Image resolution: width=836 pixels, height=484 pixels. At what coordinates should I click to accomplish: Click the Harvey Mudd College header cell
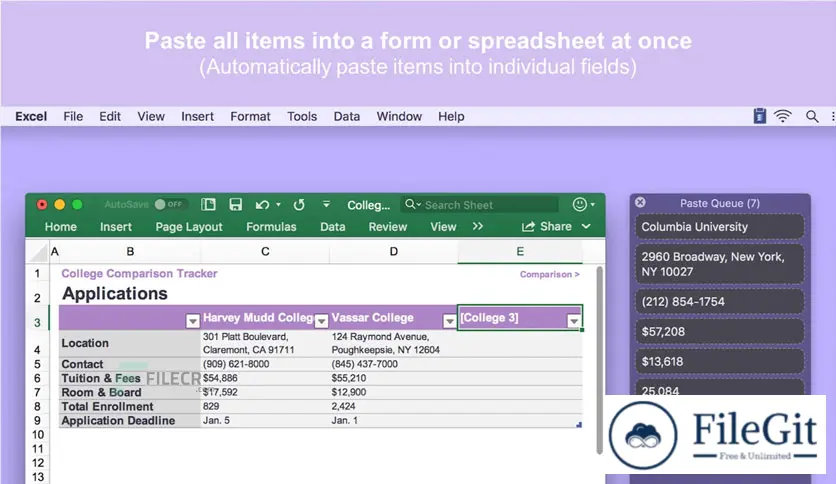pyautogui.click(x=265, y=318)
